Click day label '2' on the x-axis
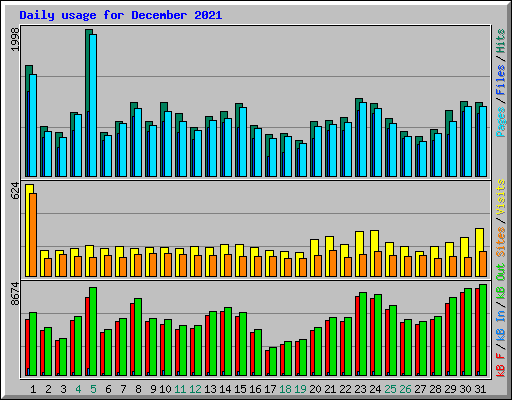This screenshot has width=512, height=400. (x=48, y=389)
